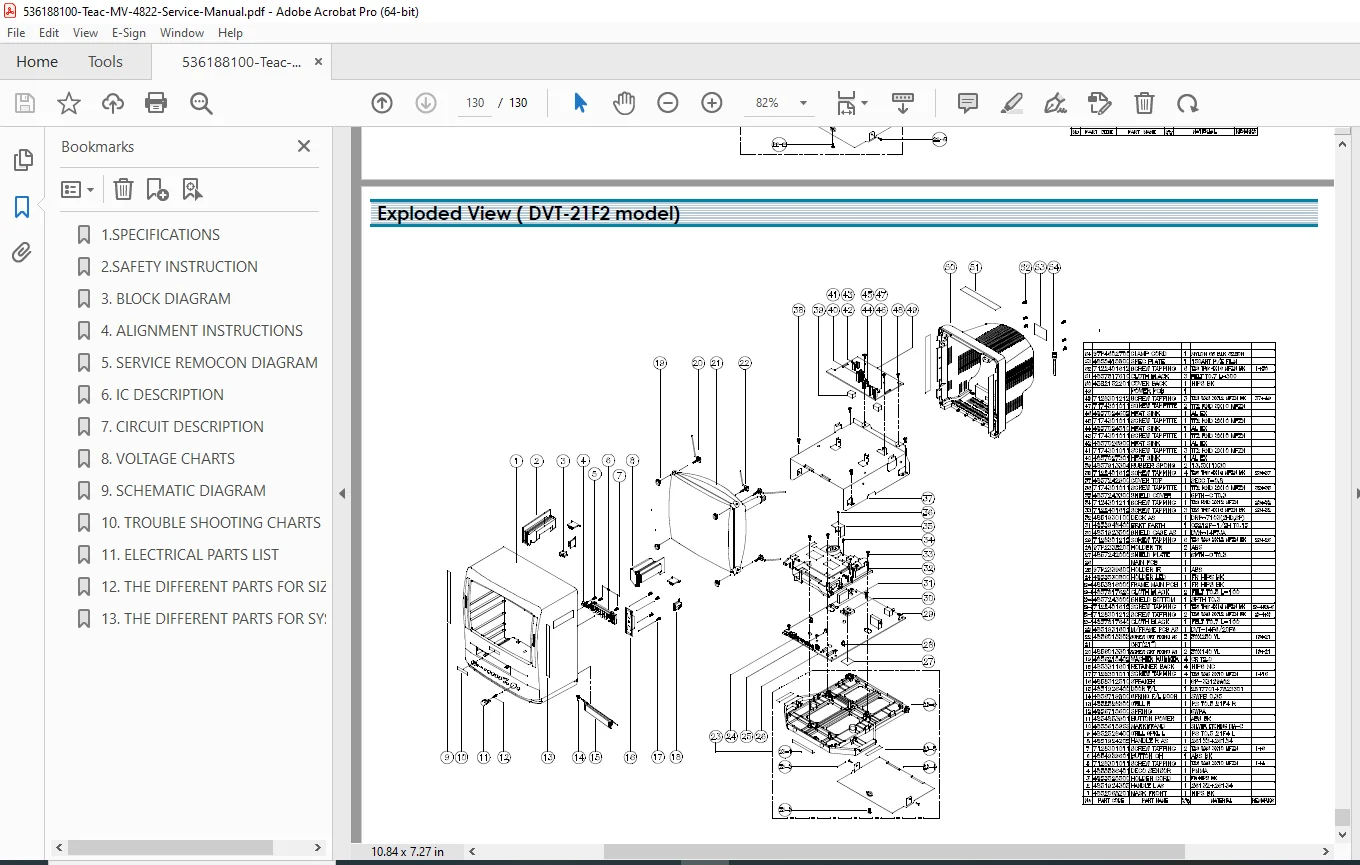
Task: Activate the Hand pan tool
Action: (624, 103)
